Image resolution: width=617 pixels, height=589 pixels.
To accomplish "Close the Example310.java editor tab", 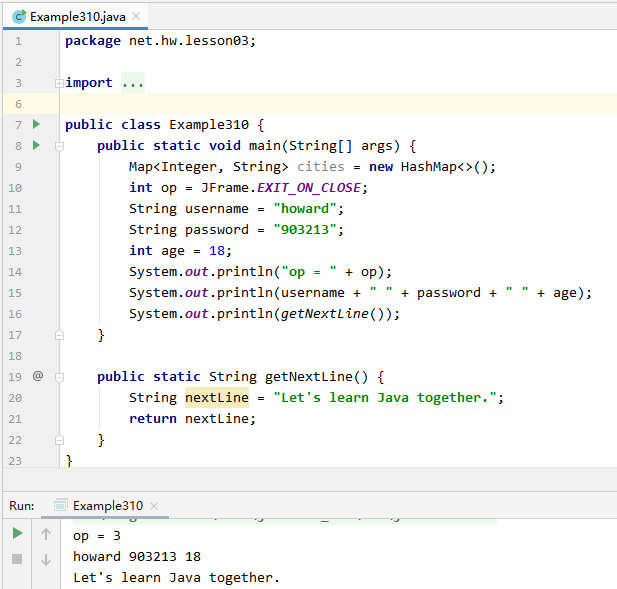I will [x=136, y=16].
